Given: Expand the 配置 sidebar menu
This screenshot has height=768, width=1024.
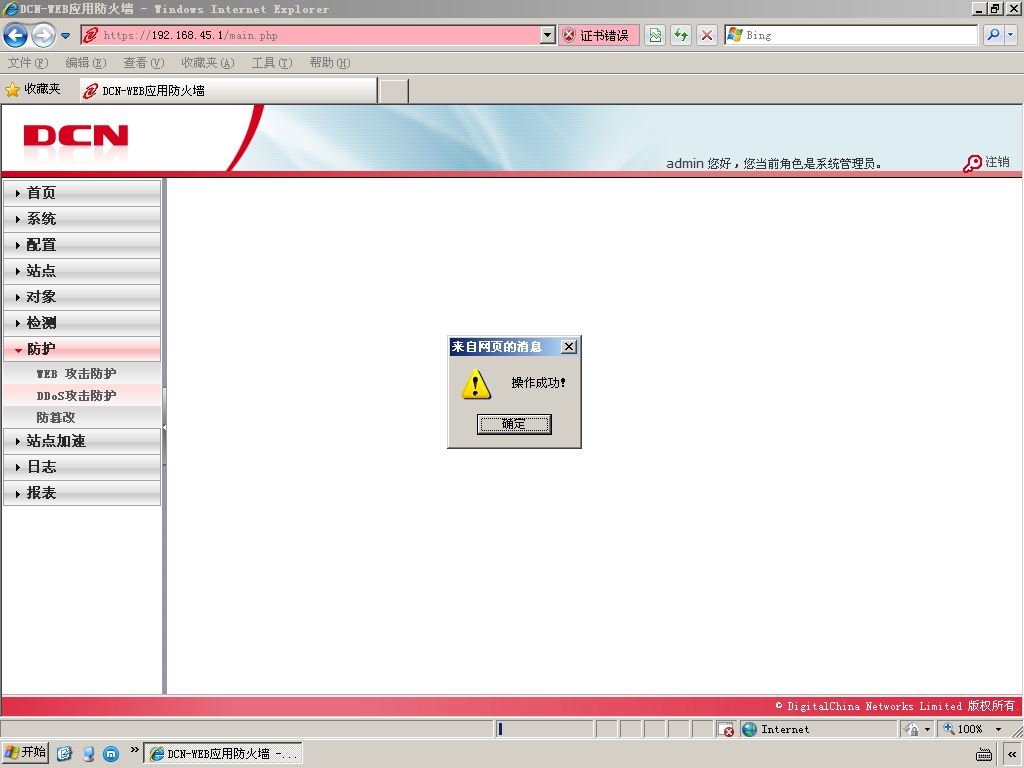Looking at the screenshot, I should coord(82,245).
